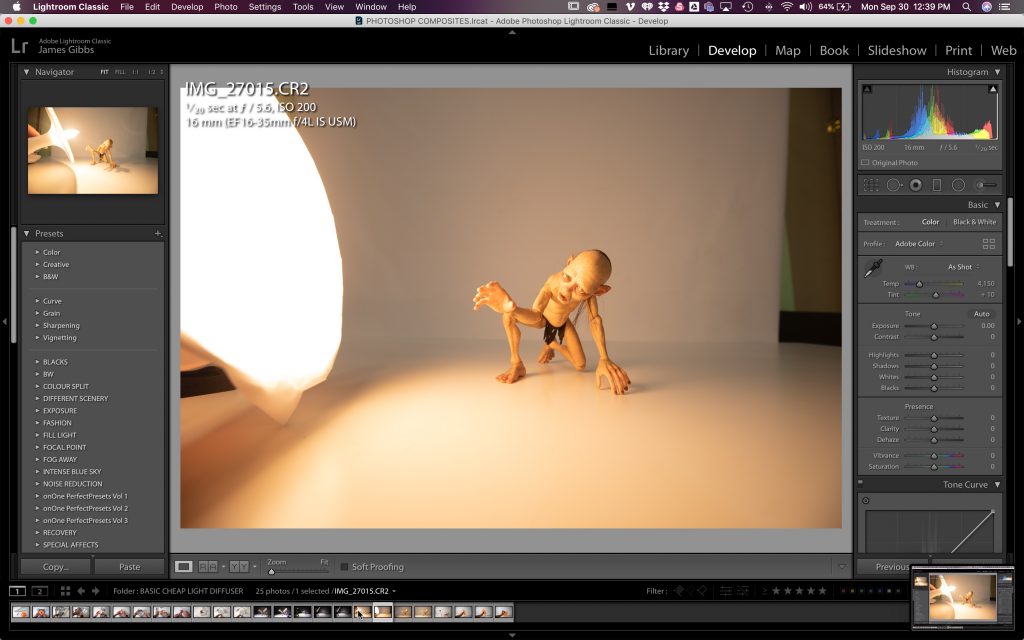Select the Adjustment Brush tool
The height and width of the screenshot is (640, 1024).
click(986, 185)
